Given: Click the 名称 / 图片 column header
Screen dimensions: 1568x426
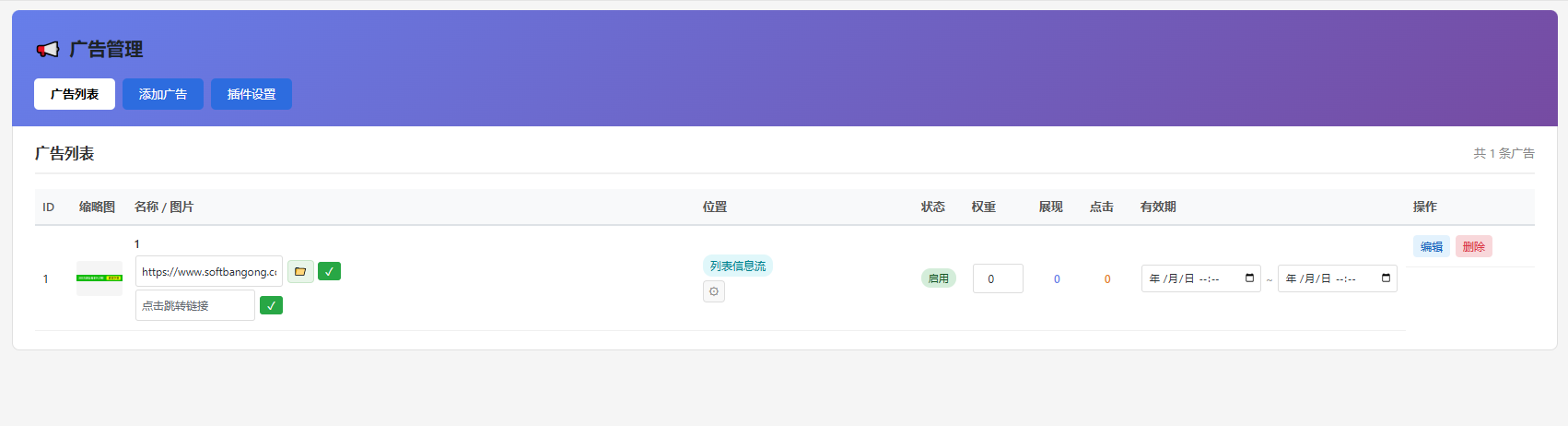Looking at the screenshot, I should pyautogui.click(x=164, y=207).
